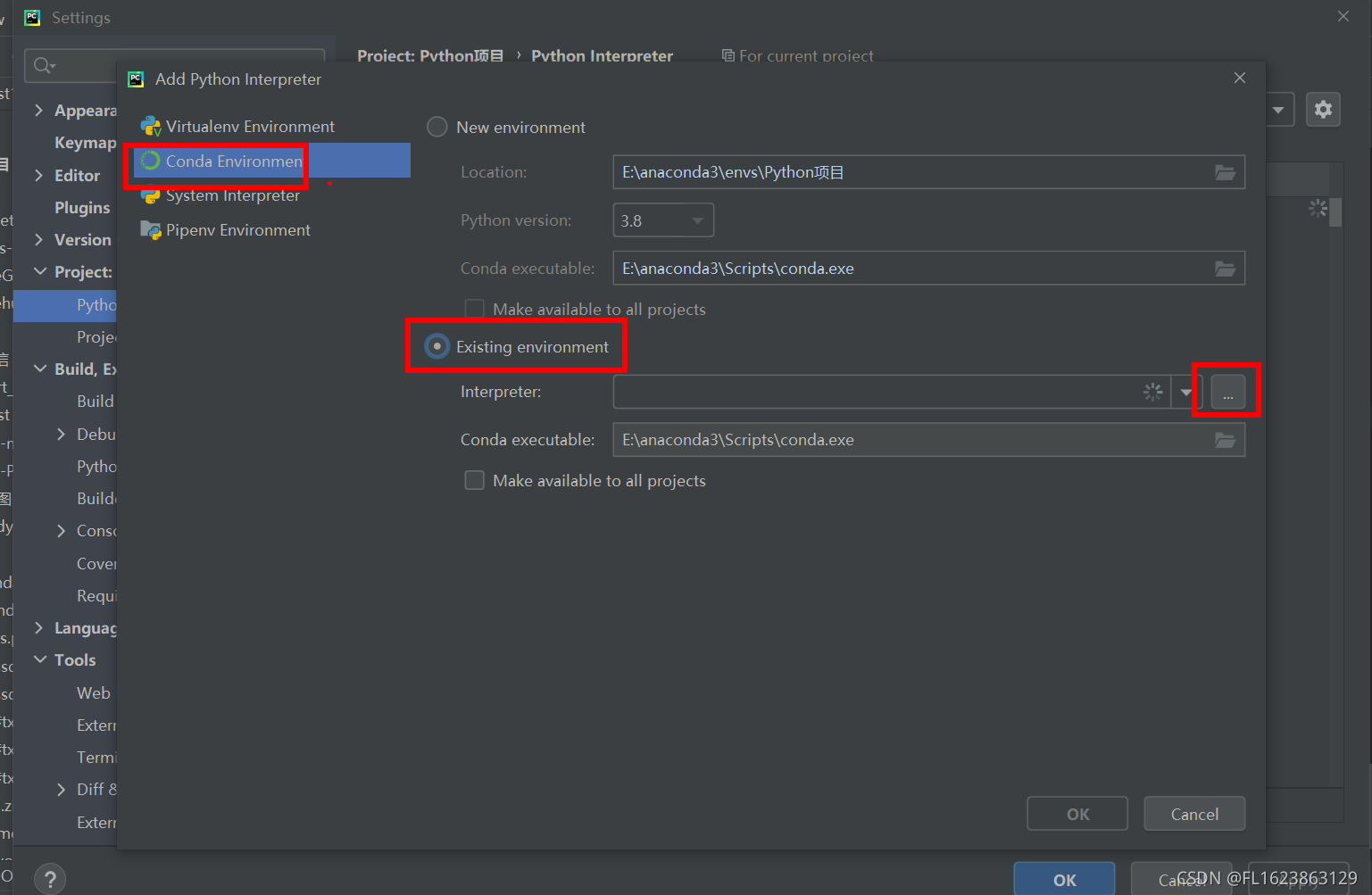Tick the disabled Make available to all projects checkbox under Python version
The image size is (1372, 895).
pos(475,309)
